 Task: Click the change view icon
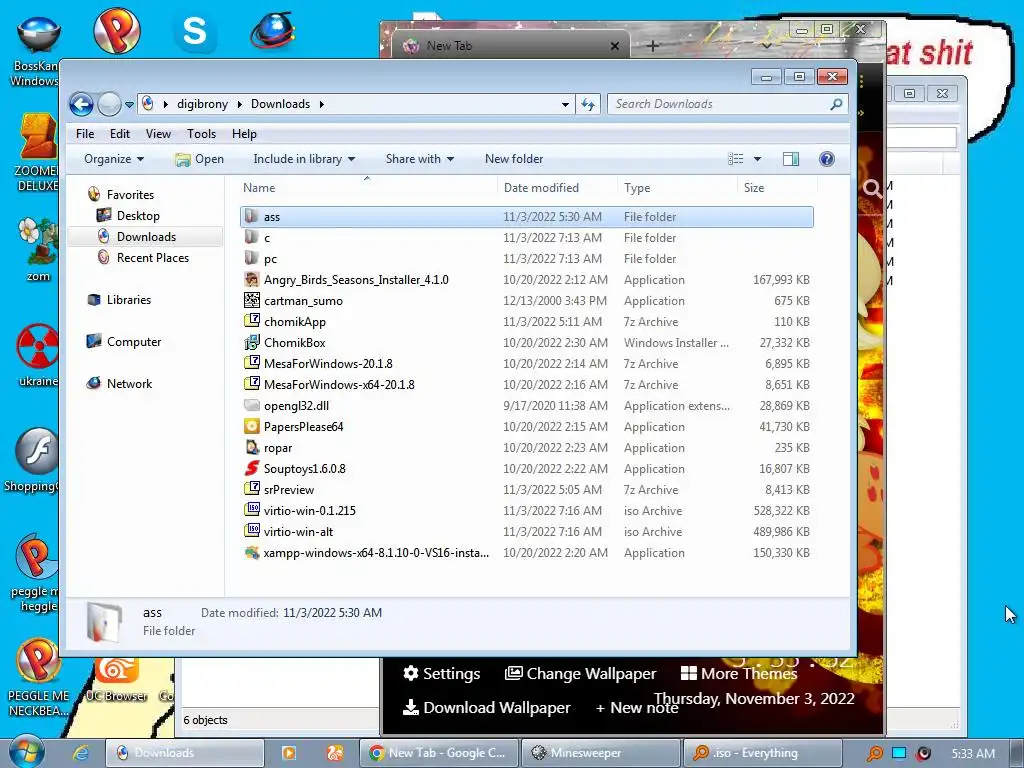[x=735, y=159]
